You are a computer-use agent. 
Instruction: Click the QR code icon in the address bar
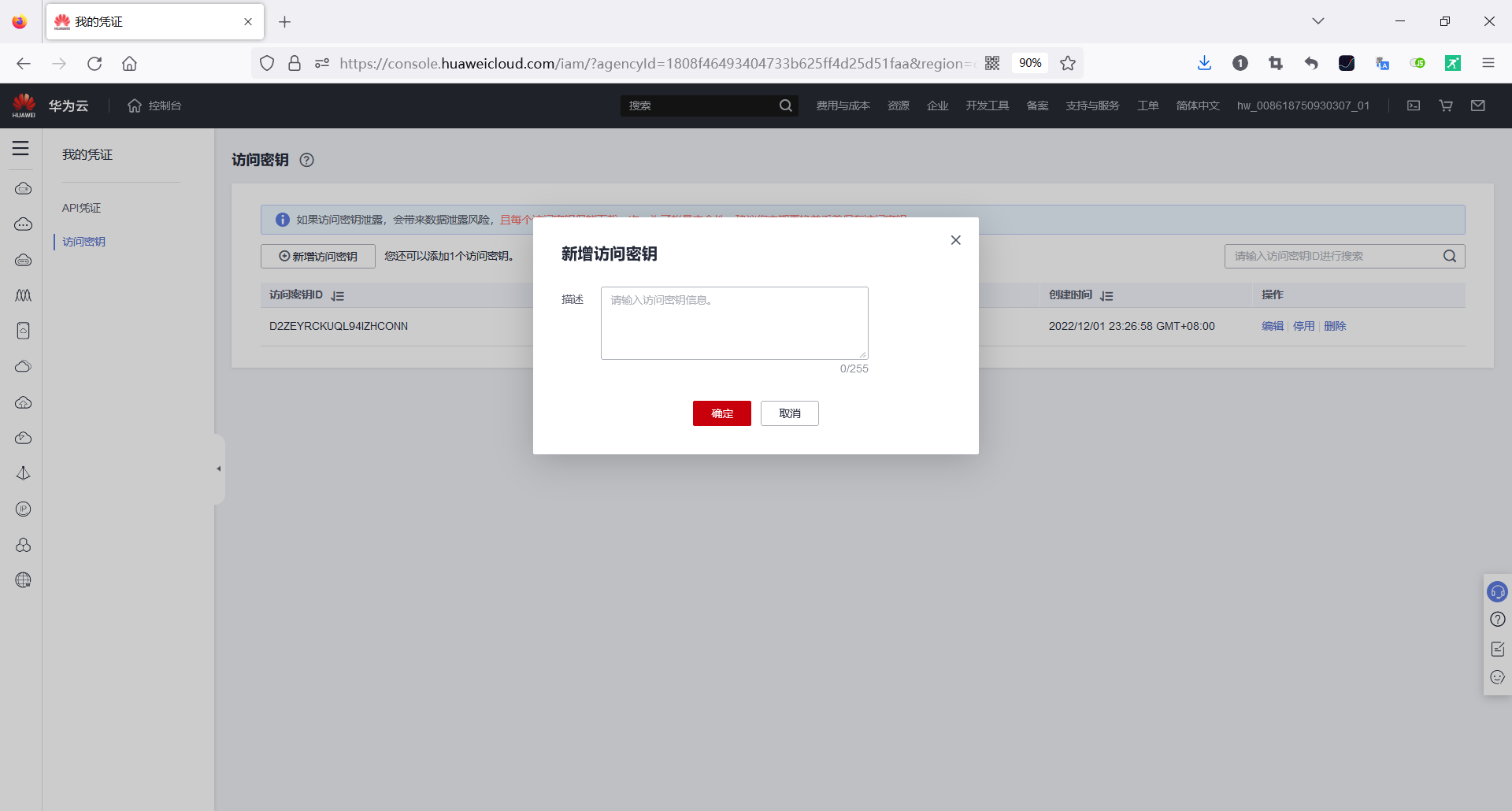992,63
